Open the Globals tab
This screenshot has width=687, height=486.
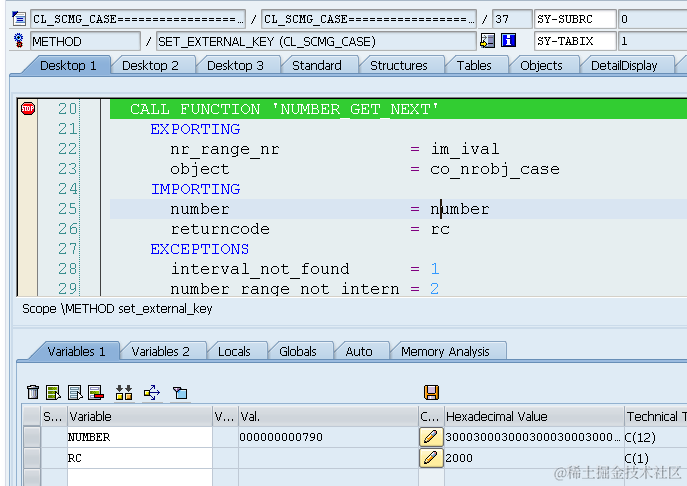[297, 351]
